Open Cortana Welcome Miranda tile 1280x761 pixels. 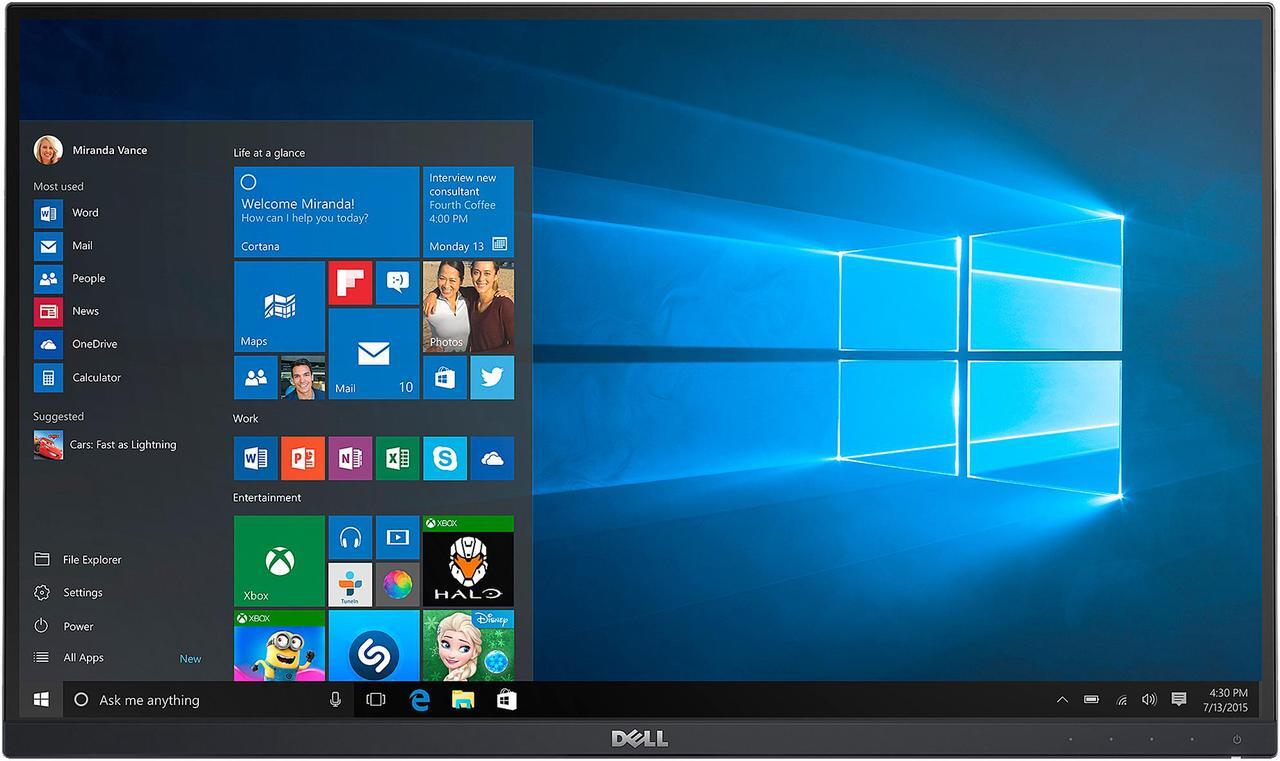(326, 212)
